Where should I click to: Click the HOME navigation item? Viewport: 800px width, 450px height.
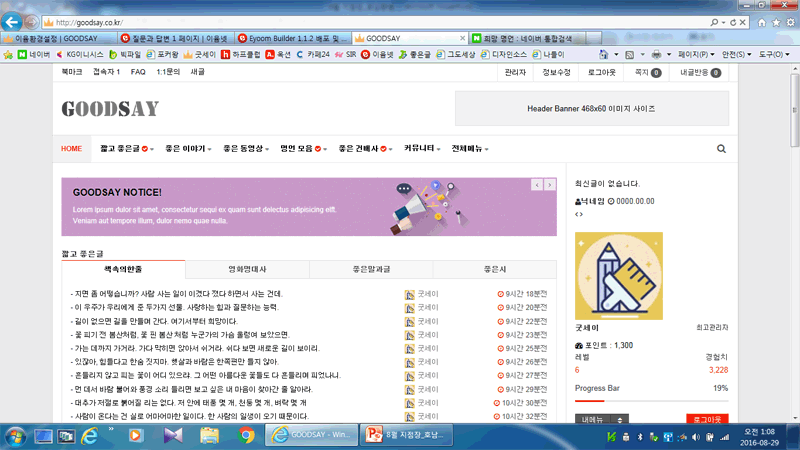(x=71, y=148)
